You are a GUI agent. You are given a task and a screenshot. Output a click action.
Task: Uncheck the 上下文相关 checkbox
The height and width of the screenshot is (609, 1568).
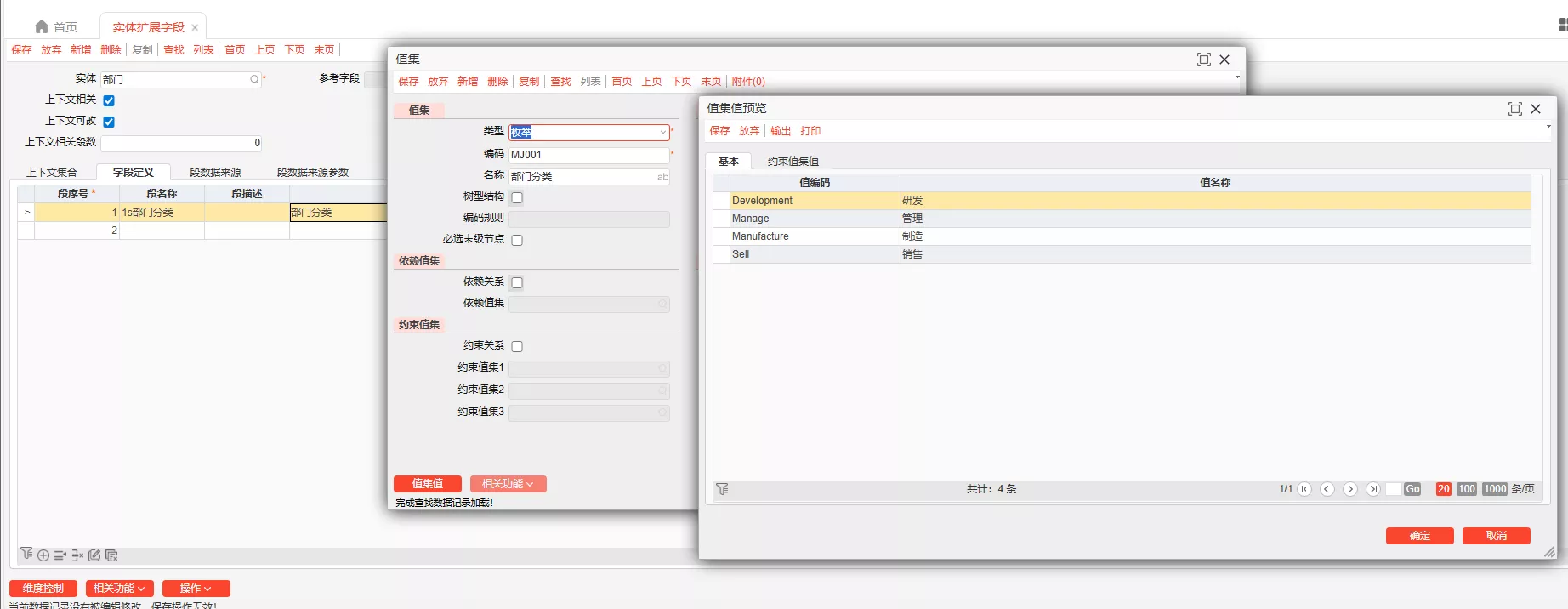[x=109, y=100]
